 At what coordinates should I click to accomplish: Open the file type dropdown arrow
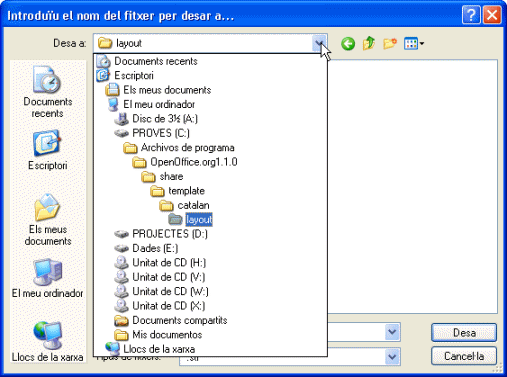tap(392, 357)
